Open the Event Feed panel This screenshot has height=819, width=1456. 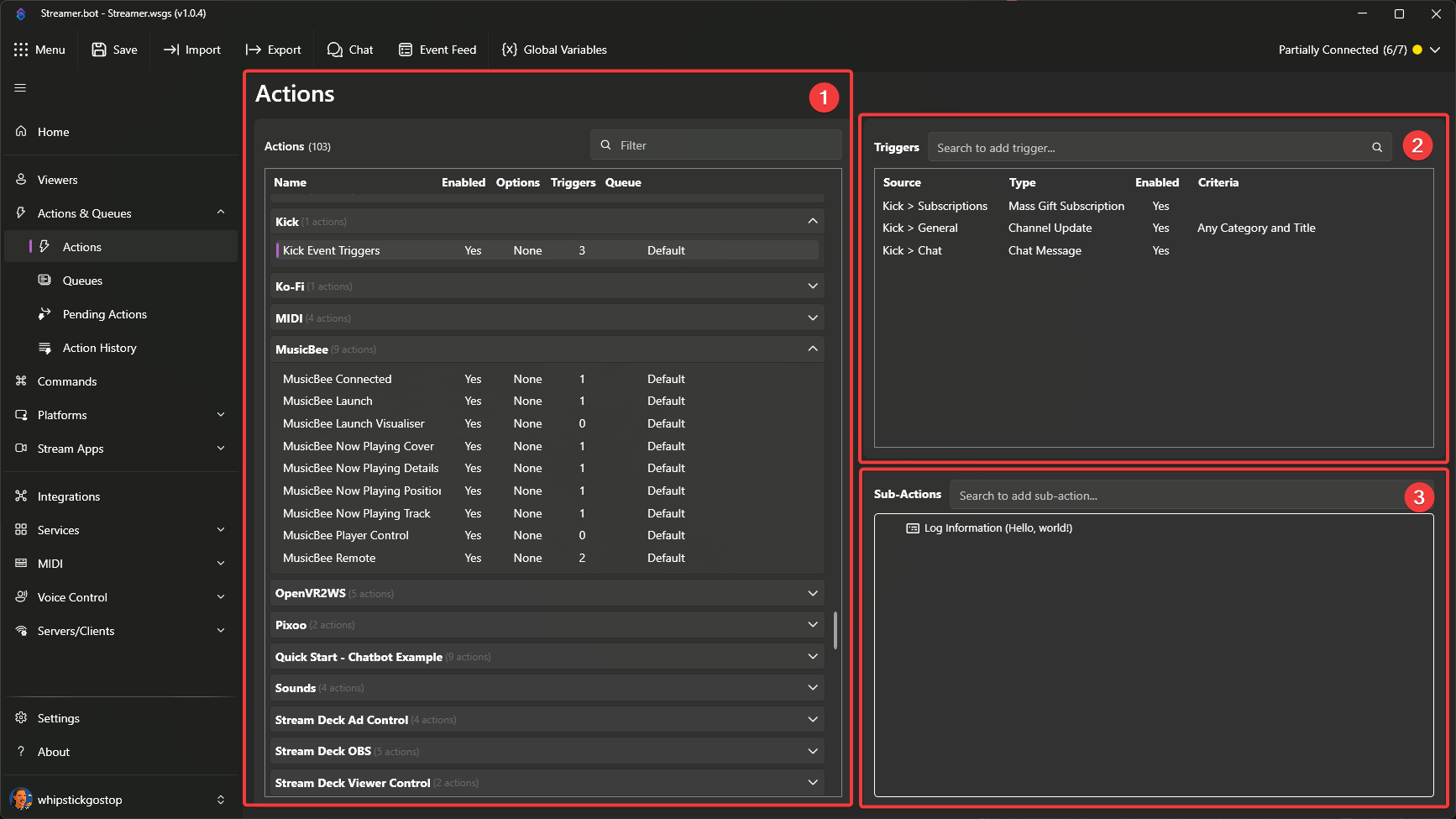(437, 50)
